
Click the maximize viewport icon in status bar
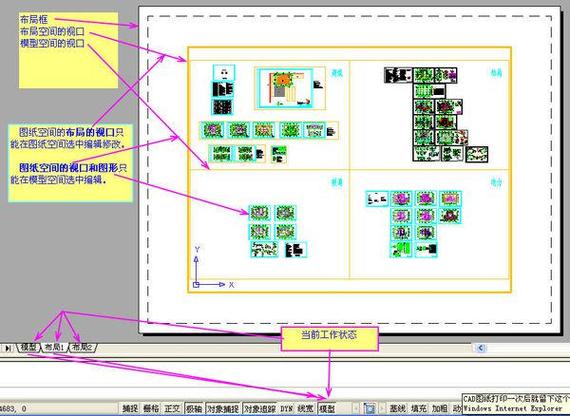click(369, 409)
